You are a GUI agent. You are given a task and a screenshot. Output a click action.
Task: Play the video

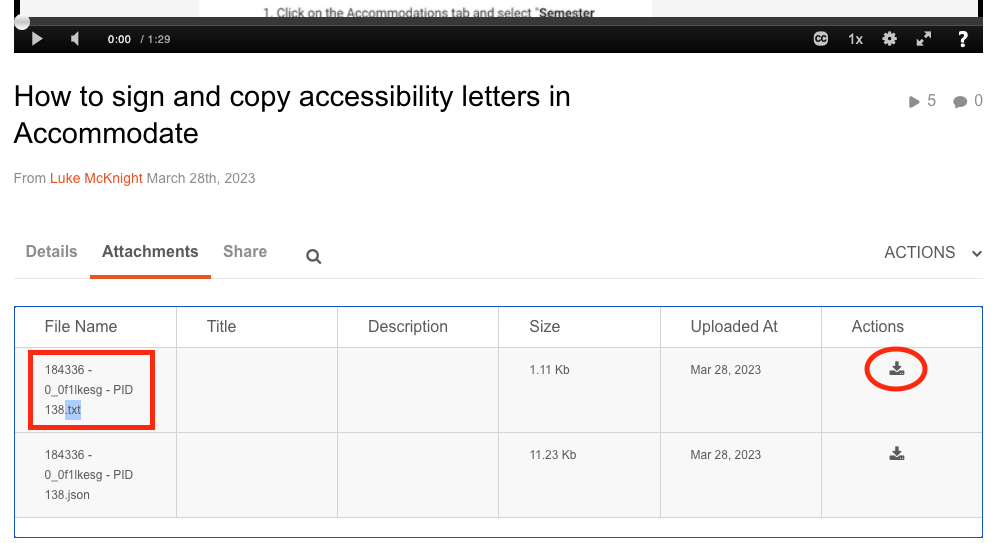[x=37, y=39]
